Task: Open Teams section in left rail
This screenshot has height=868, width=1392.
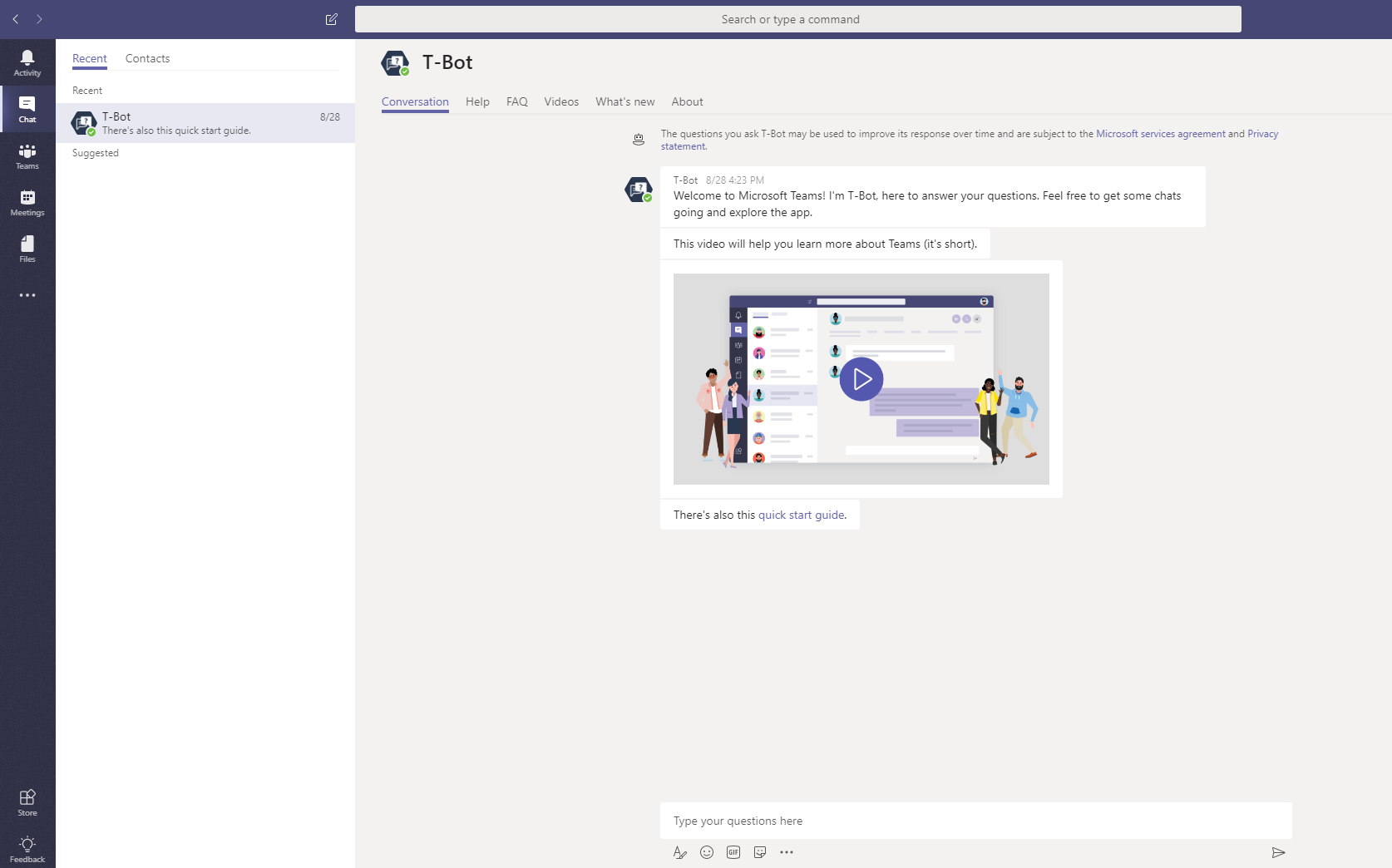Action: pos(27,155)
